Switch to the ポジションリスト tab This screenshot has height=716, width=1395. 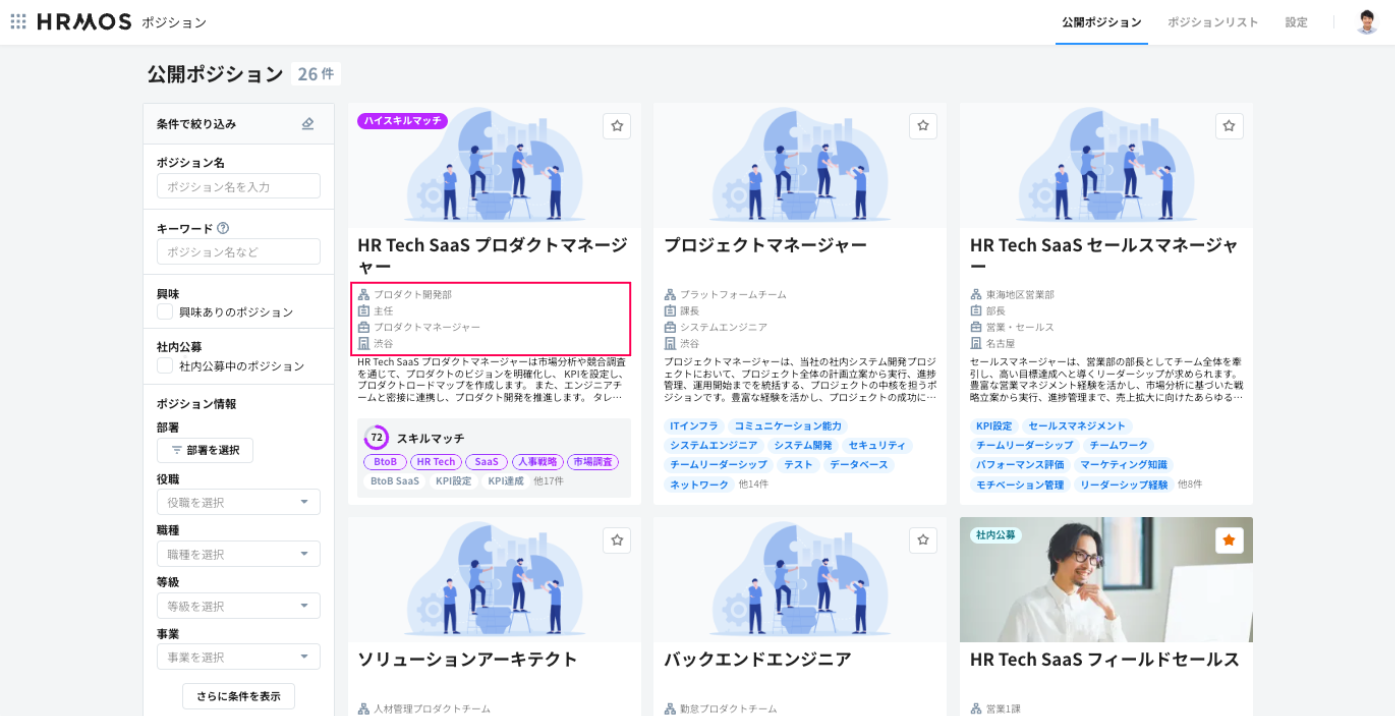pyautogui.click(x=1212, y=22)
